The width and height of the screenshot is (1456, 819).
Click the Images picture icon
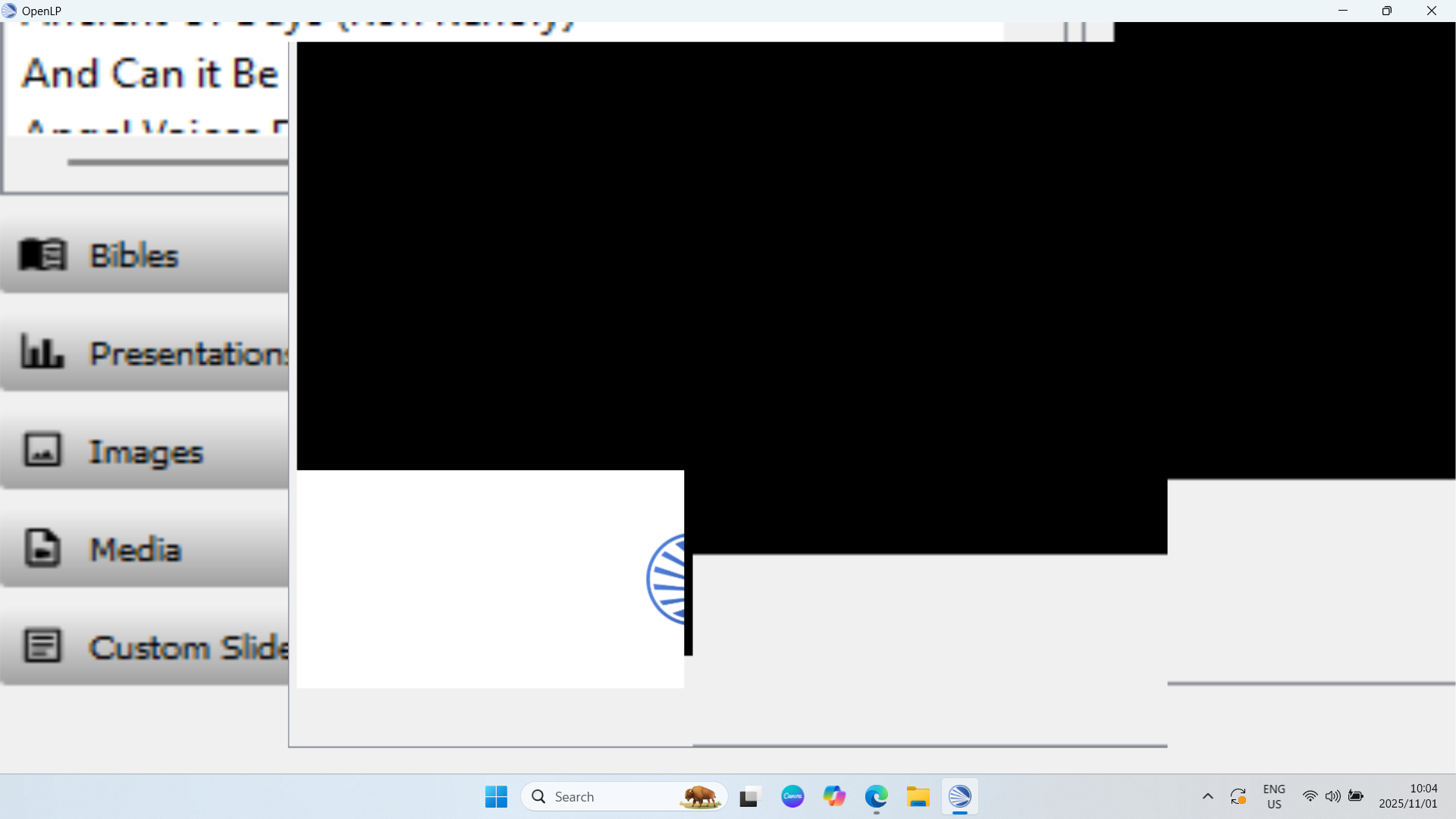[42, 450]
